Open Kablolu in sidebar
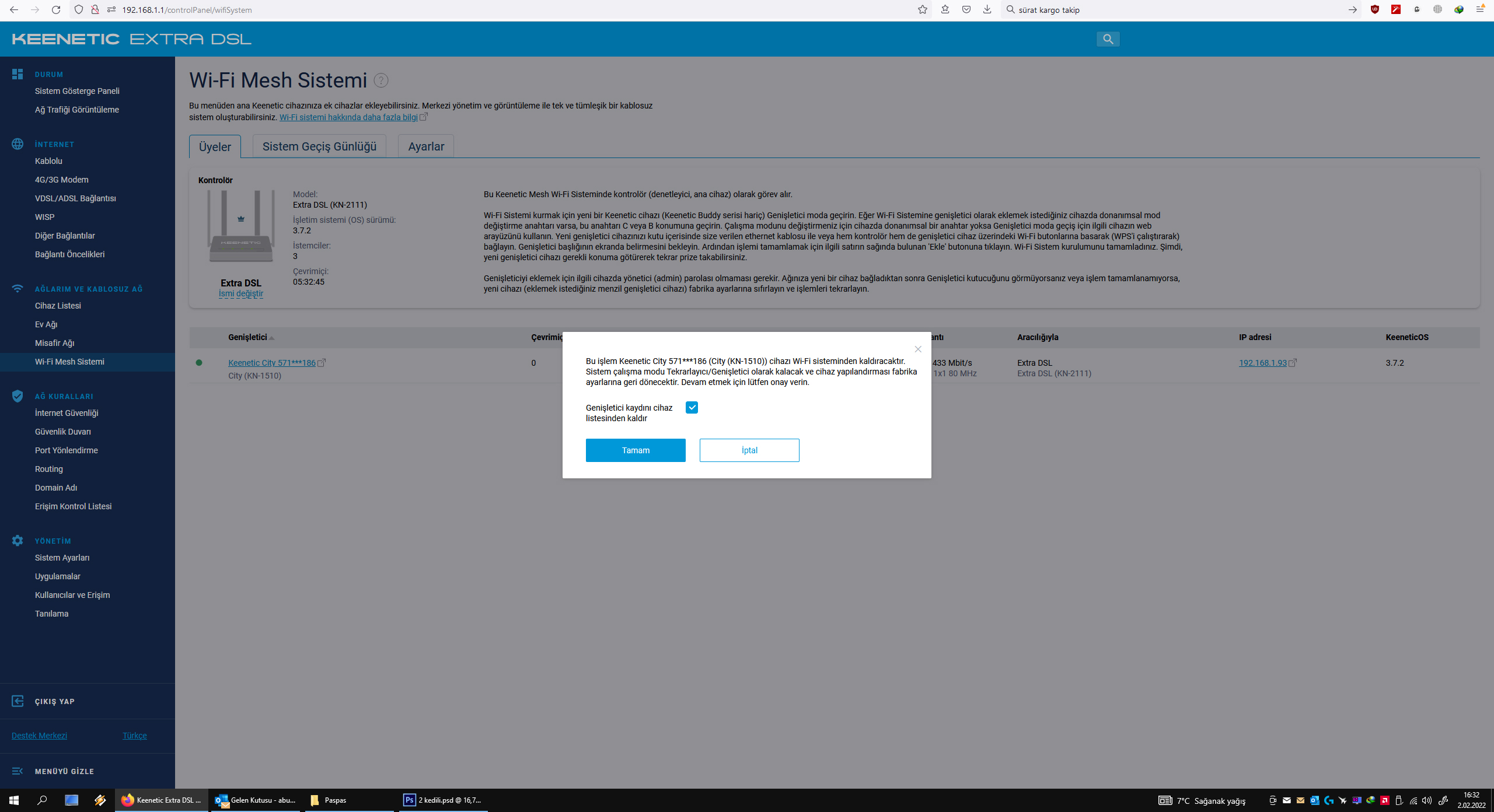Image resolution: width=1494 pixels, height=812 pixels. point(48,161)
